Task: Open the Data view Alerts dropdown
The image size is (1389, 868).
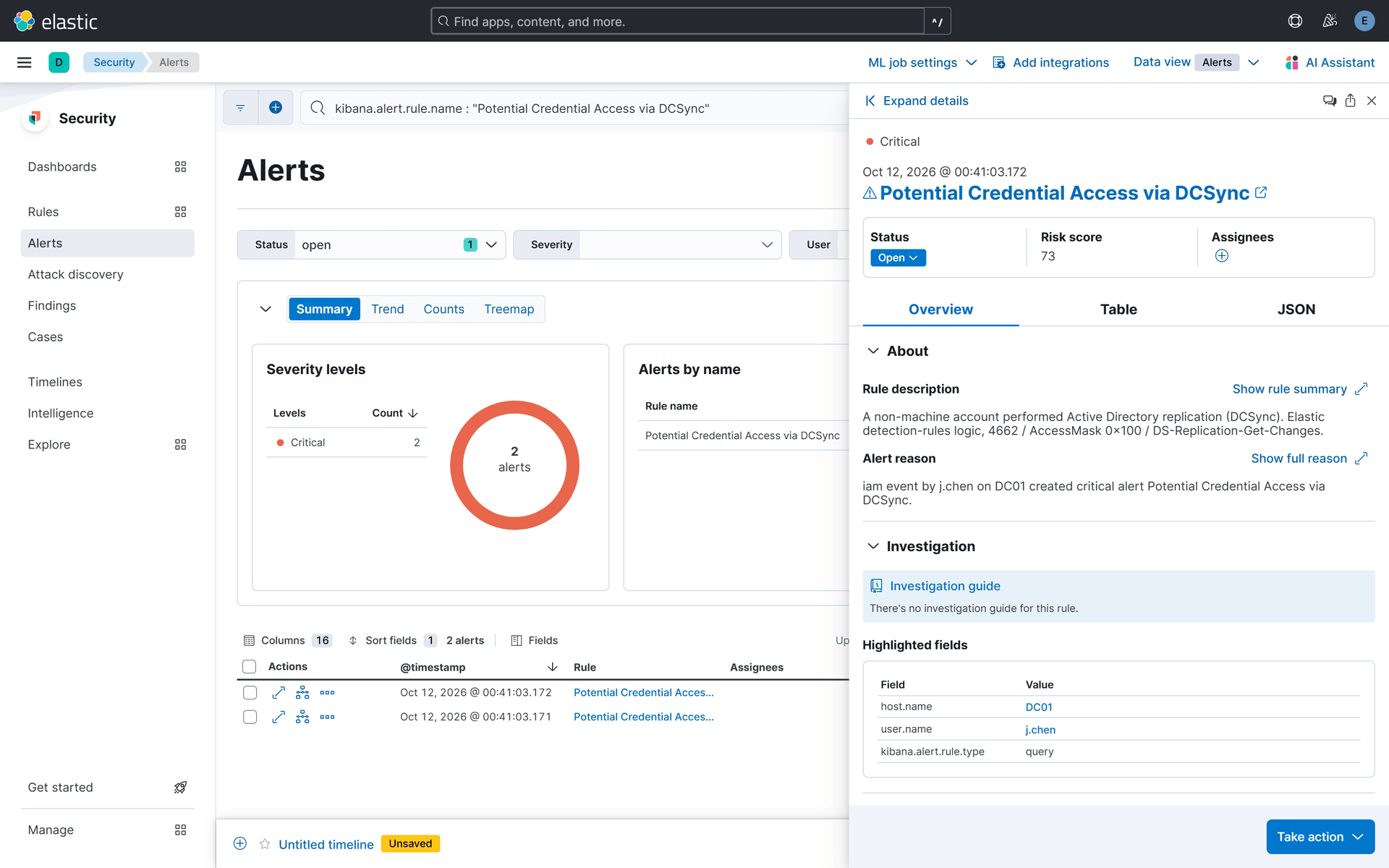Action: [x=1197, y=62]
